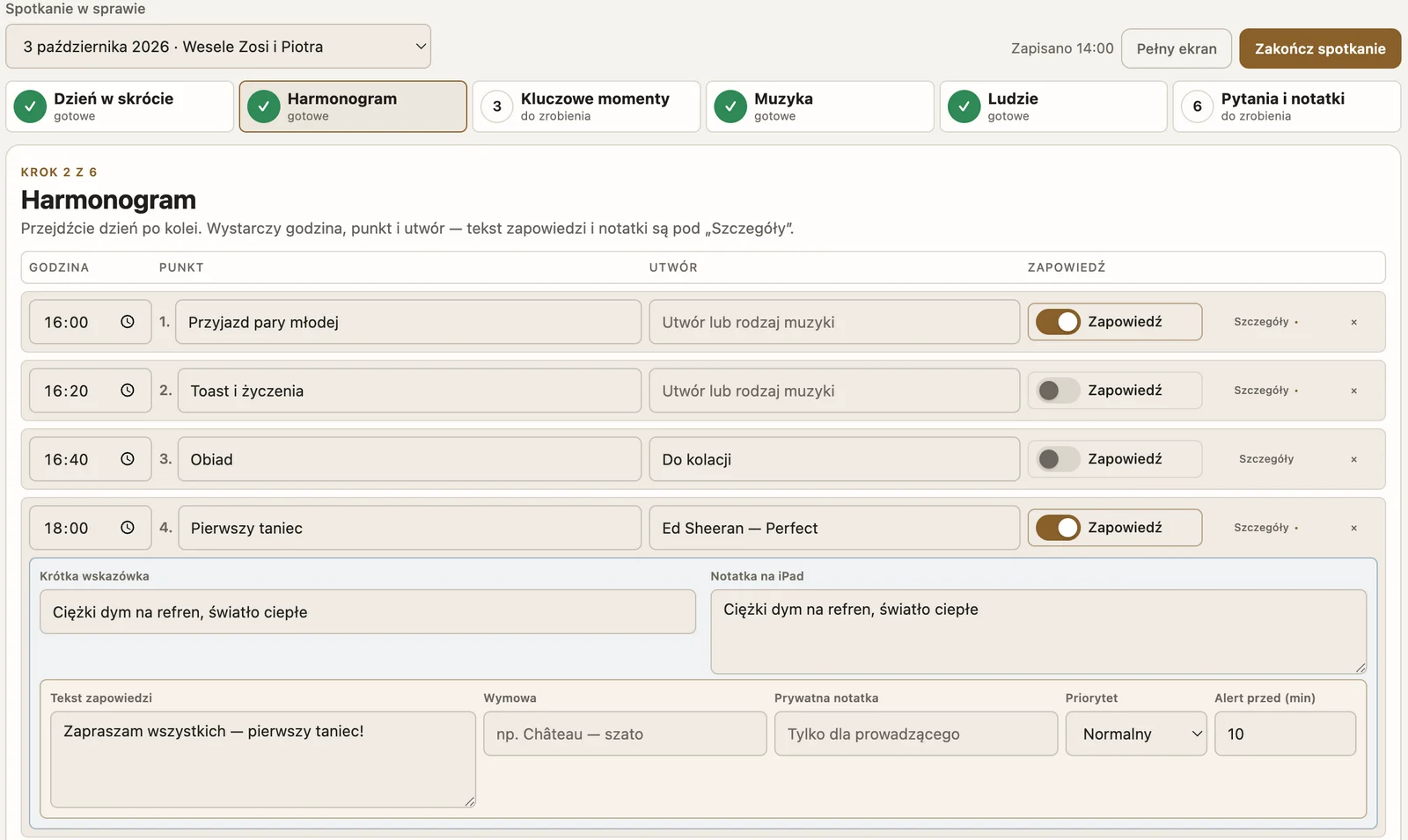Click step number 6 badge
Image resolution: width=1408 pixels, height=840 pixels.
click(x=1197, y=106)
